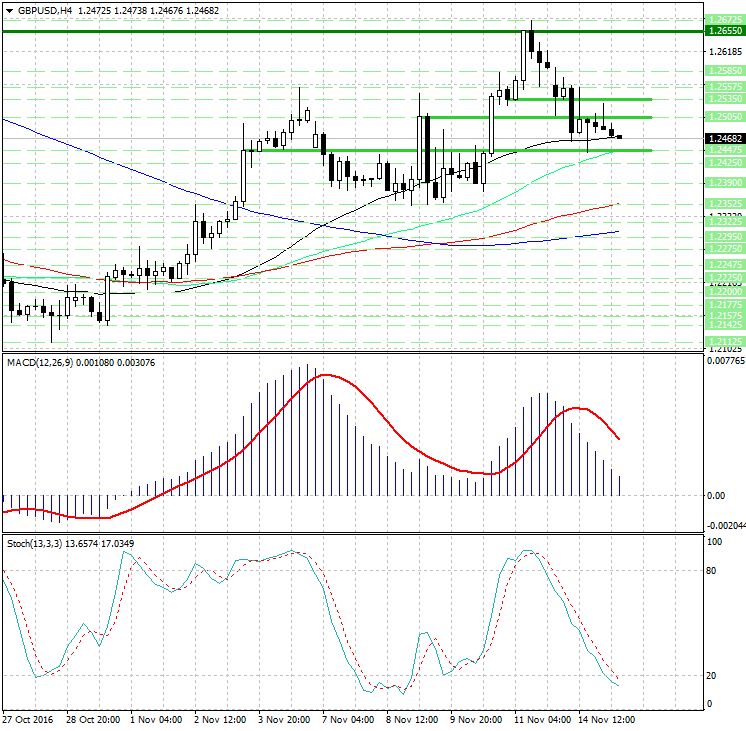Click the Stochastic 80 level scale label
The image size is (746, 731).
click(x=712, y=571)
